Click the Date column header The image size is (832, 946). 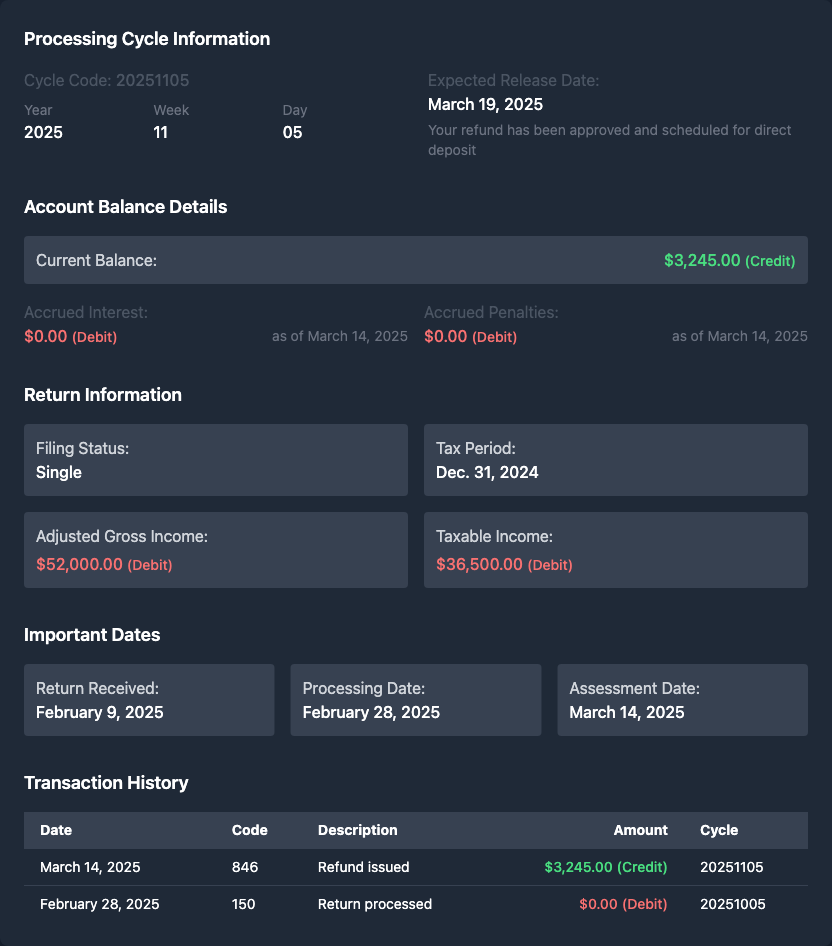tap(56, 830)
